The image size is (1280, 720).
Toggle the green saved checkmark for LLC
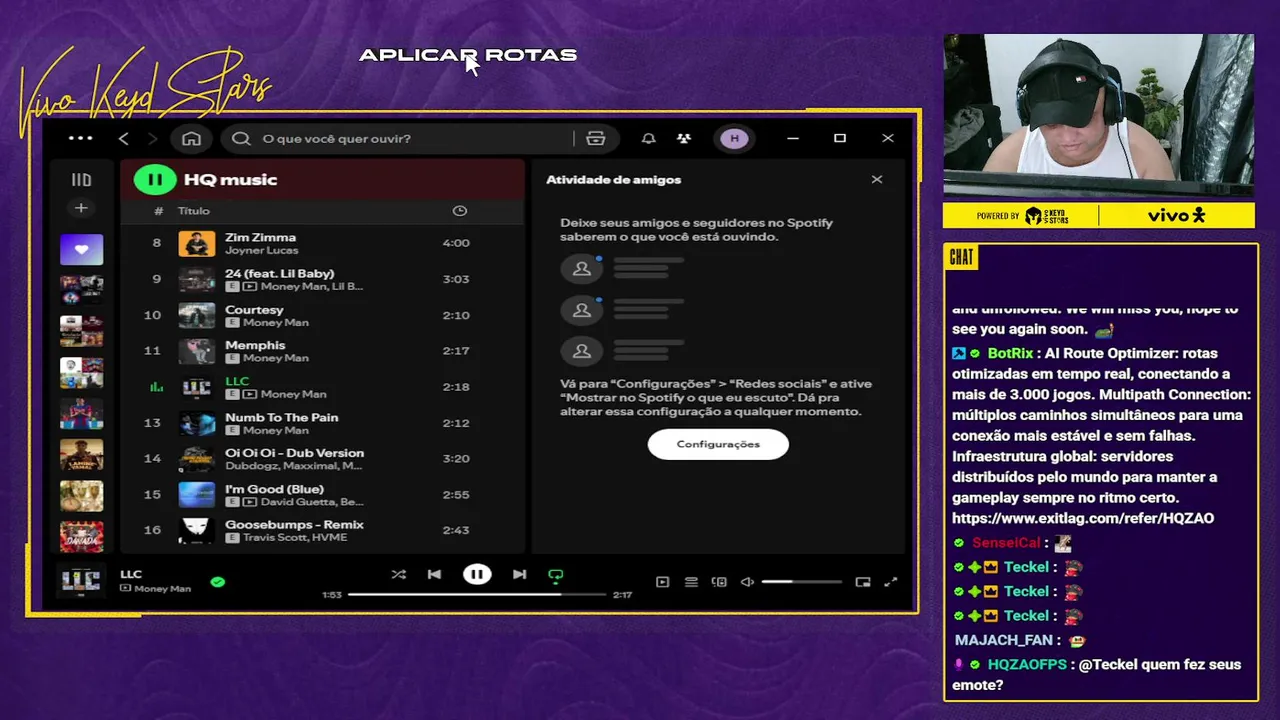(x=218, y=581)
